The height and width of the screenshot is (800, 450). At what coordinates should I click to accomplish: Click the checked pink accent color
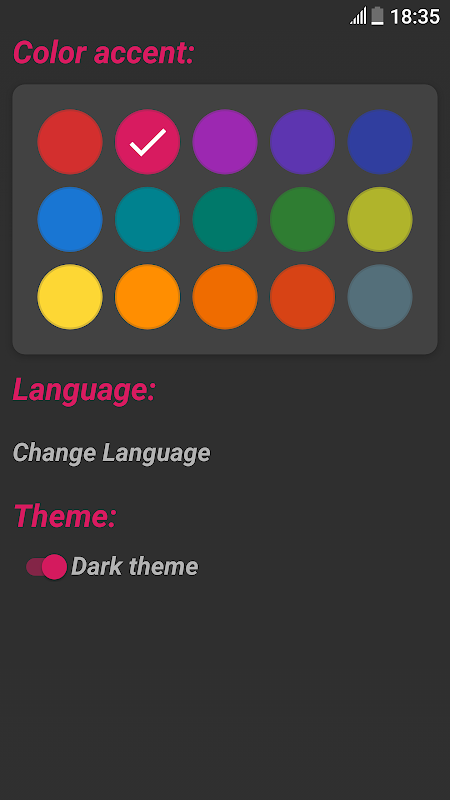(x=147, y=142)
